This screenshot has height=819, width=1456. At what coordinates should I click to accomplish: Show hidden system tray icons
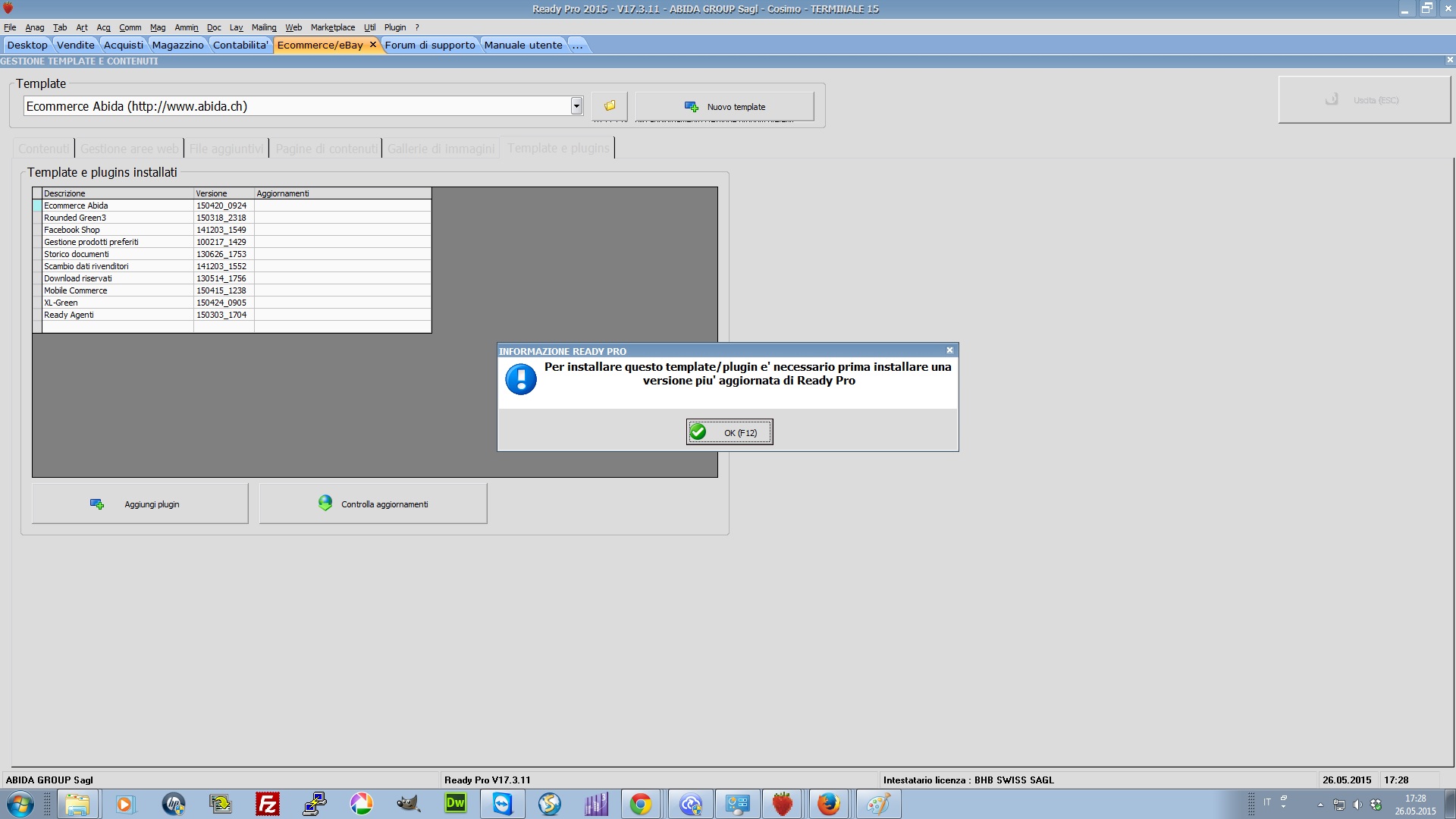[x=1320, y=805]
